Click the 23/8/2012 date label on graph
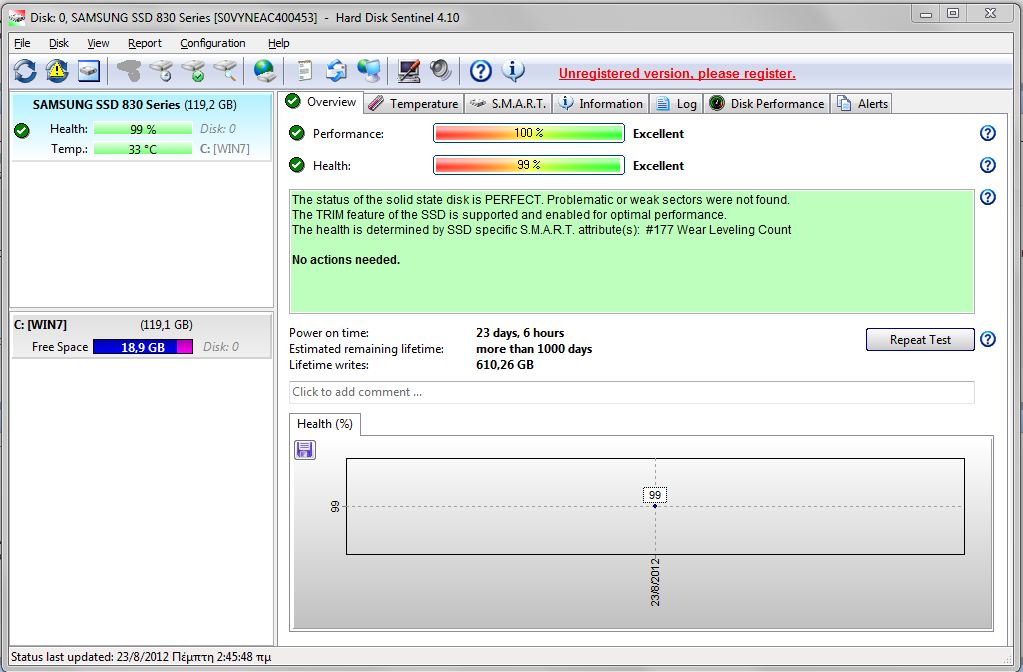Screen dimensions: 1023x672 (x=655, y=582)
